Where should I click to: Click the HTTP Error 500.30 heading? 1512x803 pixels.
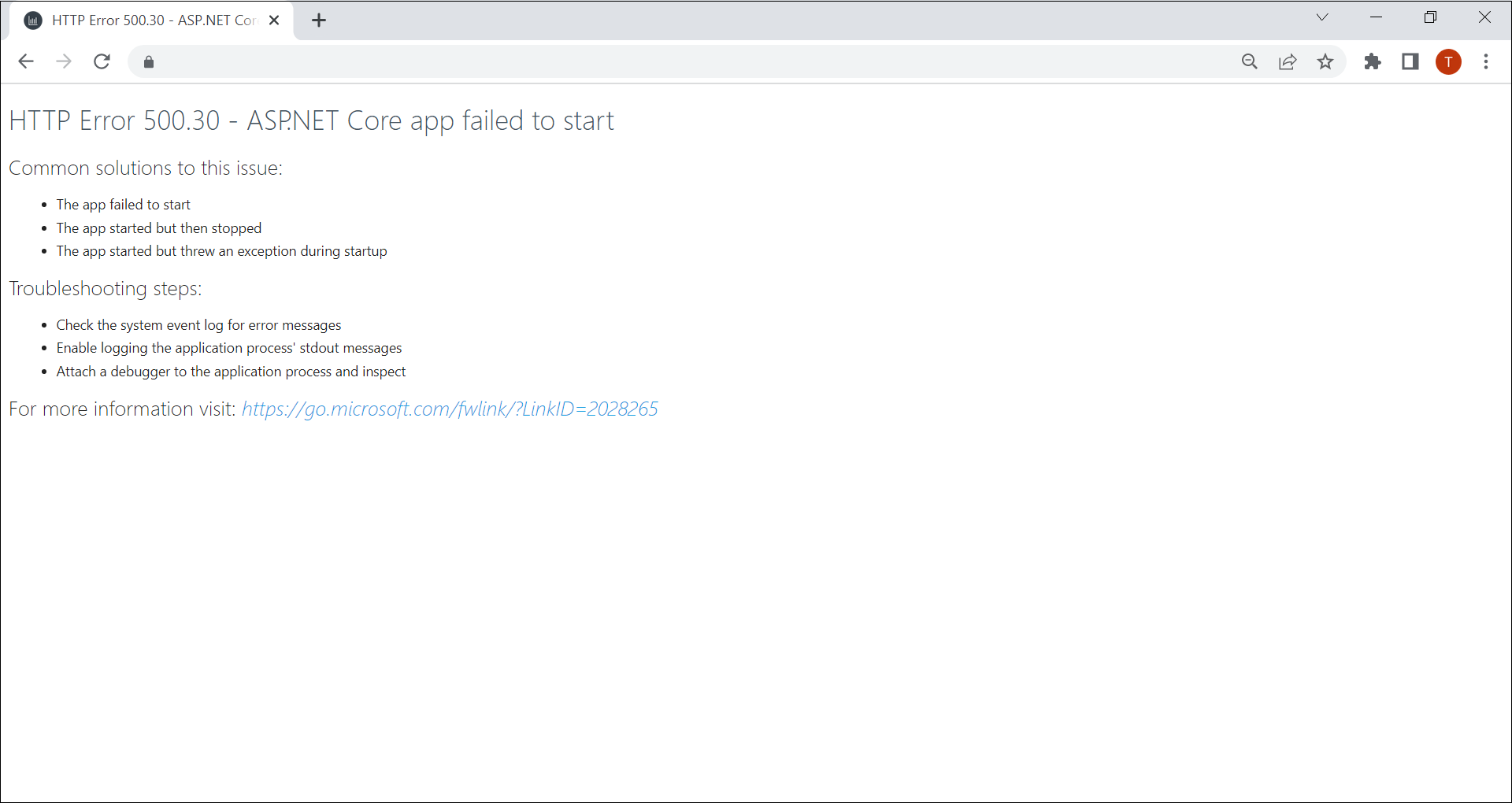pos(311,121)
